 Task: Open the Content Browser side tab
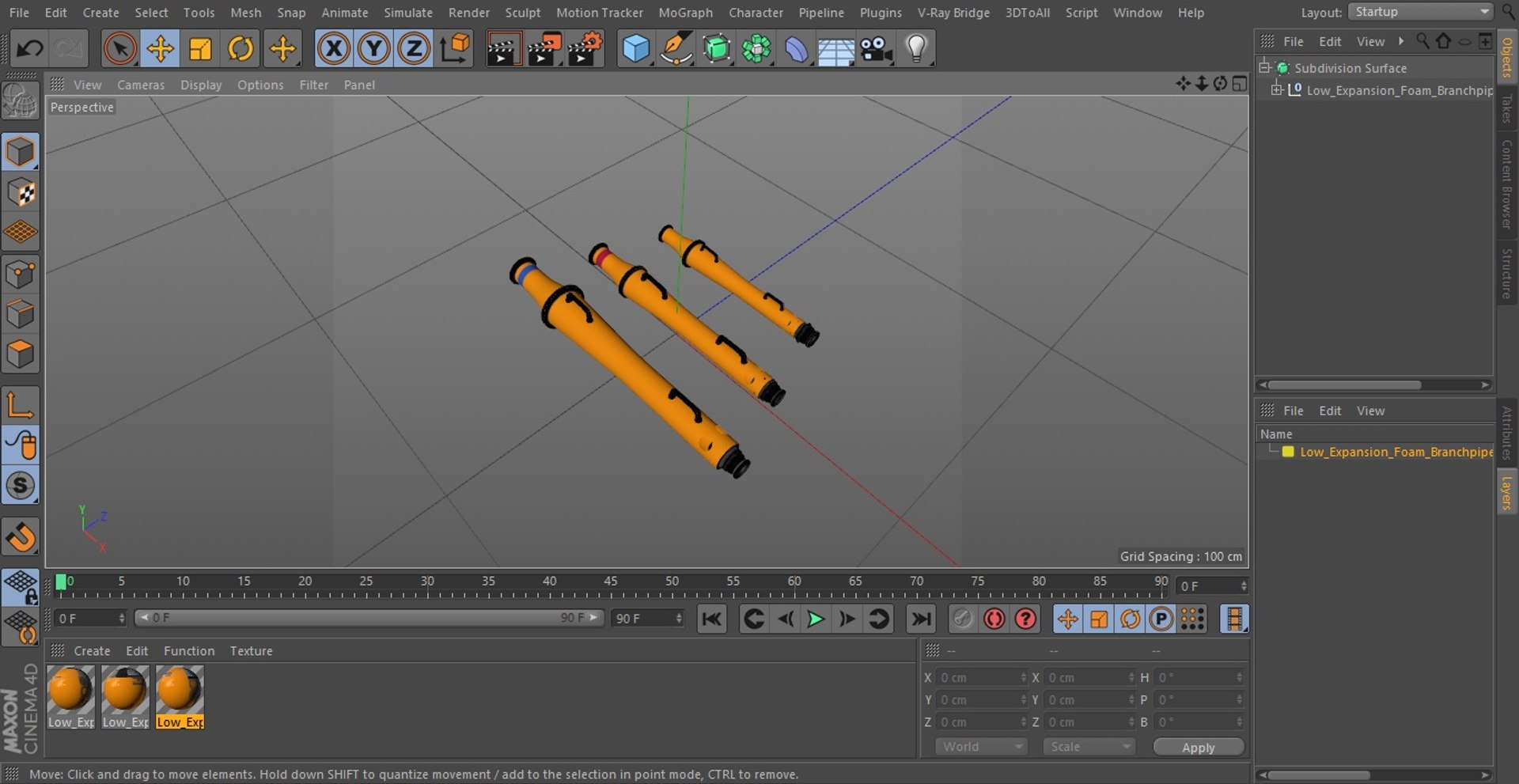click(x=1506, y=184)
